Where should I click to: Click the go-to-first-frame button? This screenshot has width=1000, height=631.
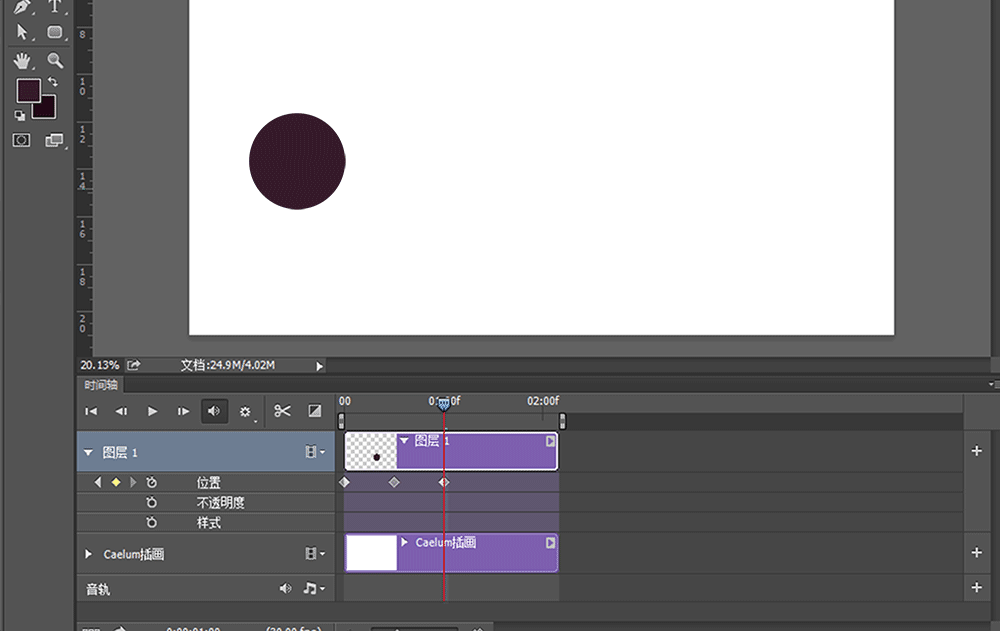(x=91, y=410)
